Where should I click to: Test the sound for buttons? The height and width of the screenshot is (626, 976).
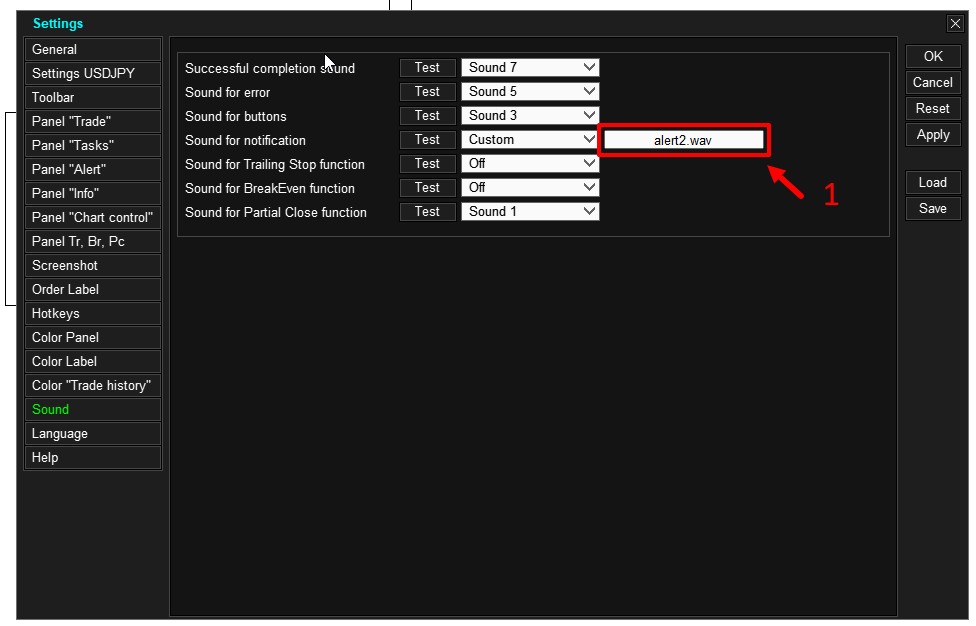(428, 116)
